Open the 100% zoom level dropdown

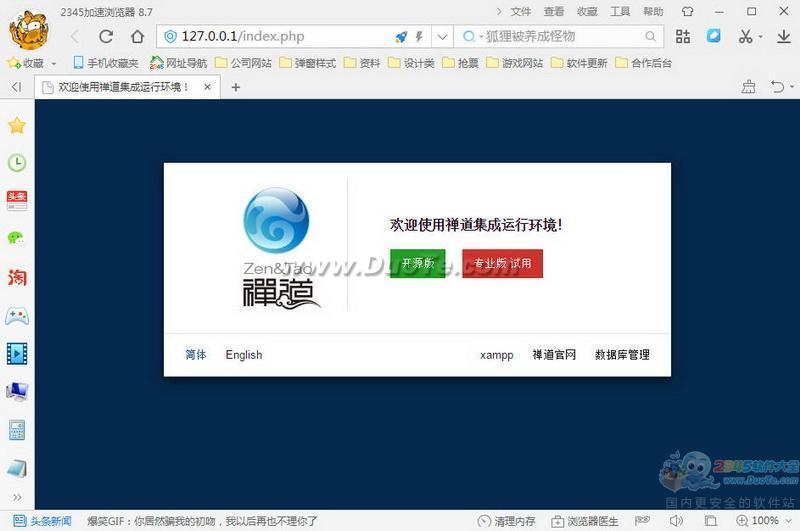click(x=764, y=521)
